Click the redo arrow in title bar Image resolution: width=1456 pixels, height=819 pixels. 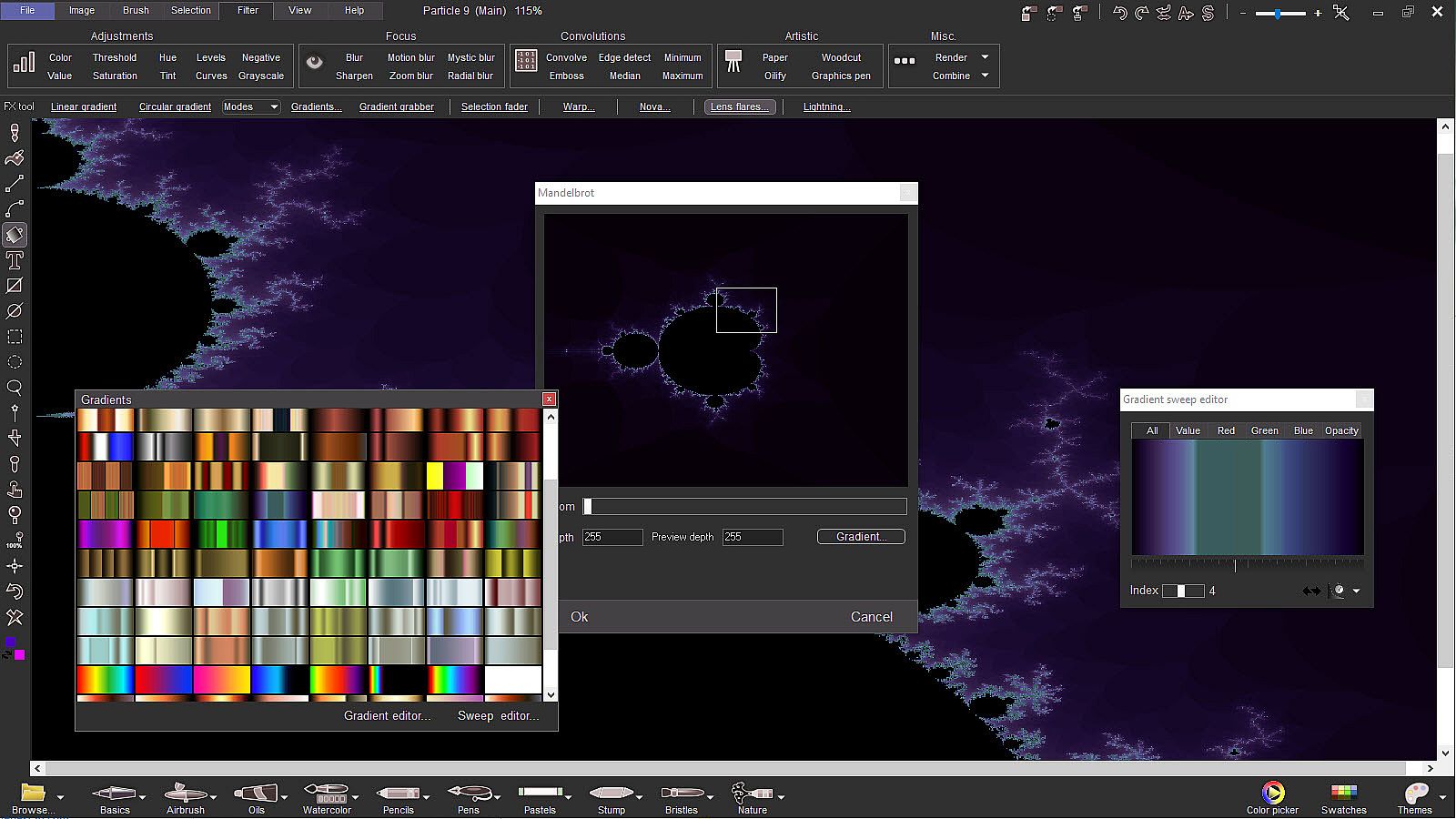1142,13
